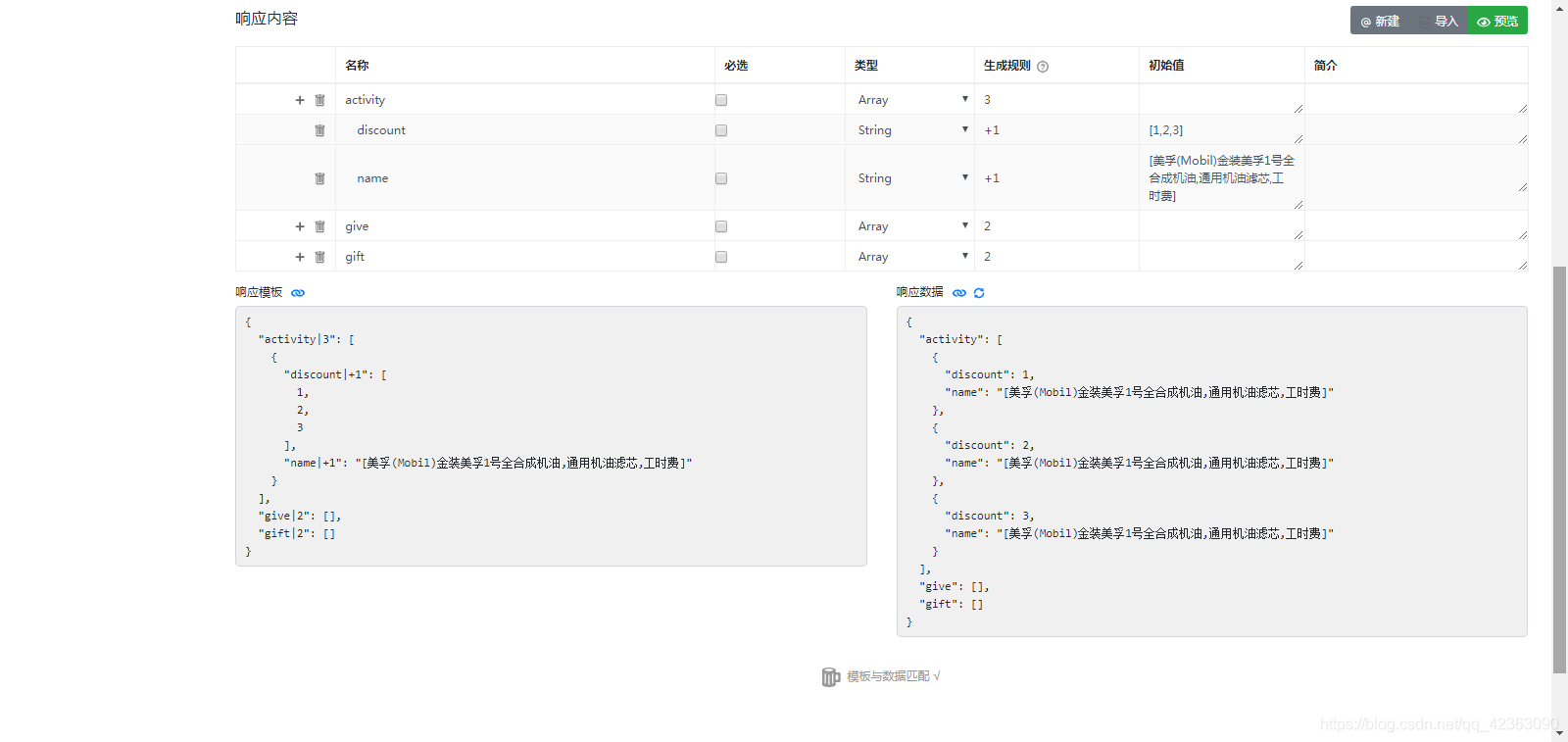Edit generation rule 2 for gift

pos(1055,257)
